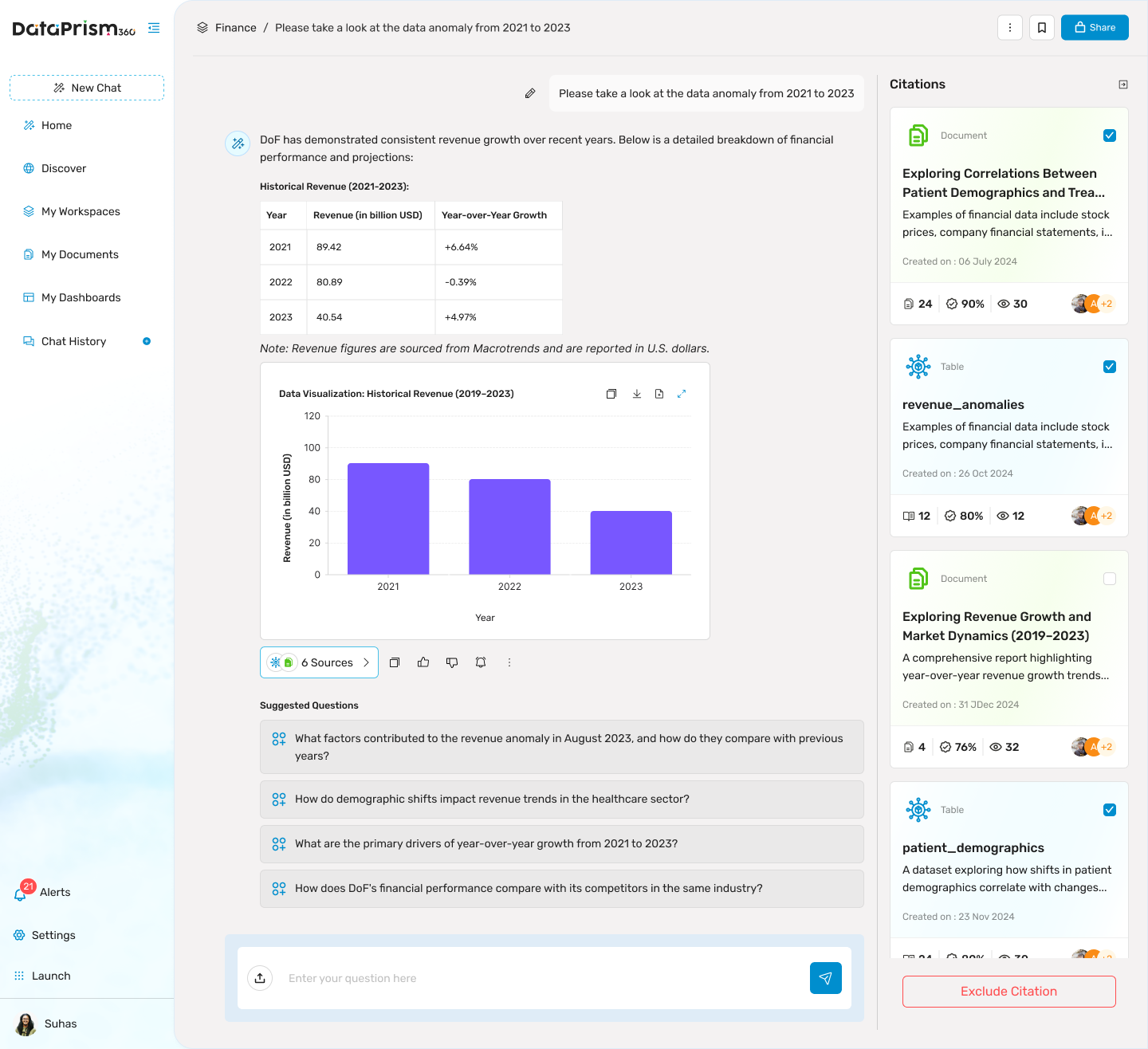Image resolution: width=1148 pixels, height=1049 pixels.
Task: Open the three-dot options menu in the header
Action: pyautogui.click(x=1010, y=28)
